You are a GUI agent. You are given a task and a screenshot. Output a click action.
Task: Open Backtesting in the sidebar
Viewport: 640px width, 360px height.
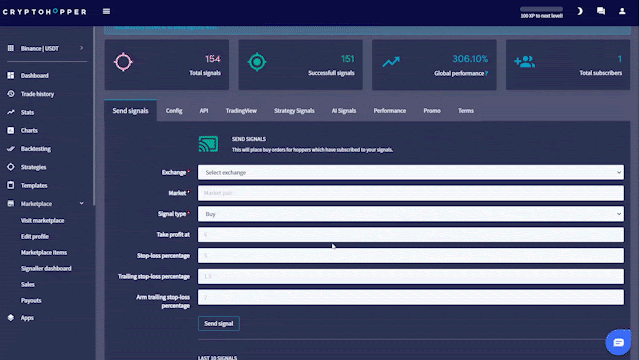click(36, 149)
